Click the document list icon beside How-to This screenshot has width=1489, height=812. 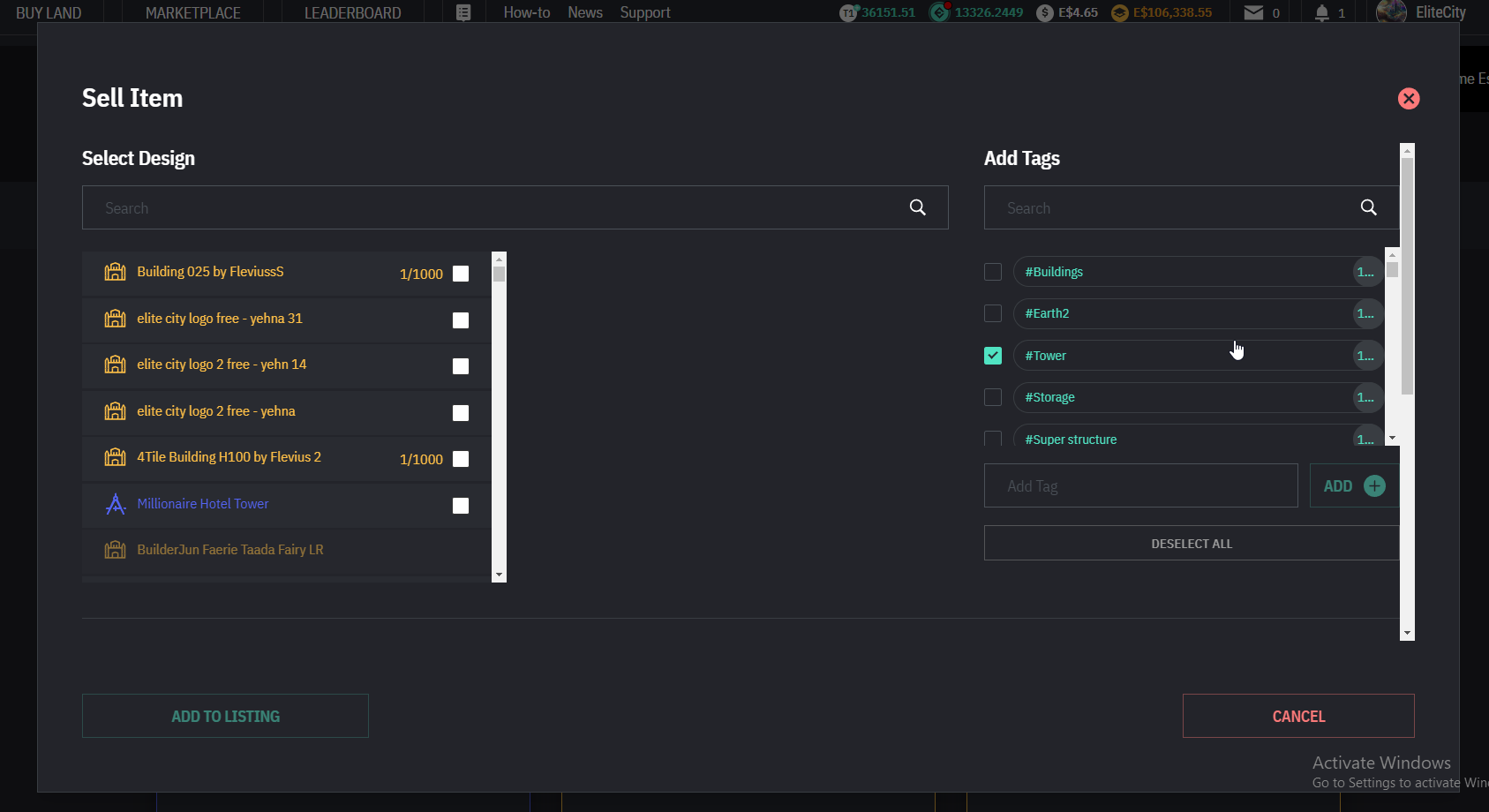[463, 12]
